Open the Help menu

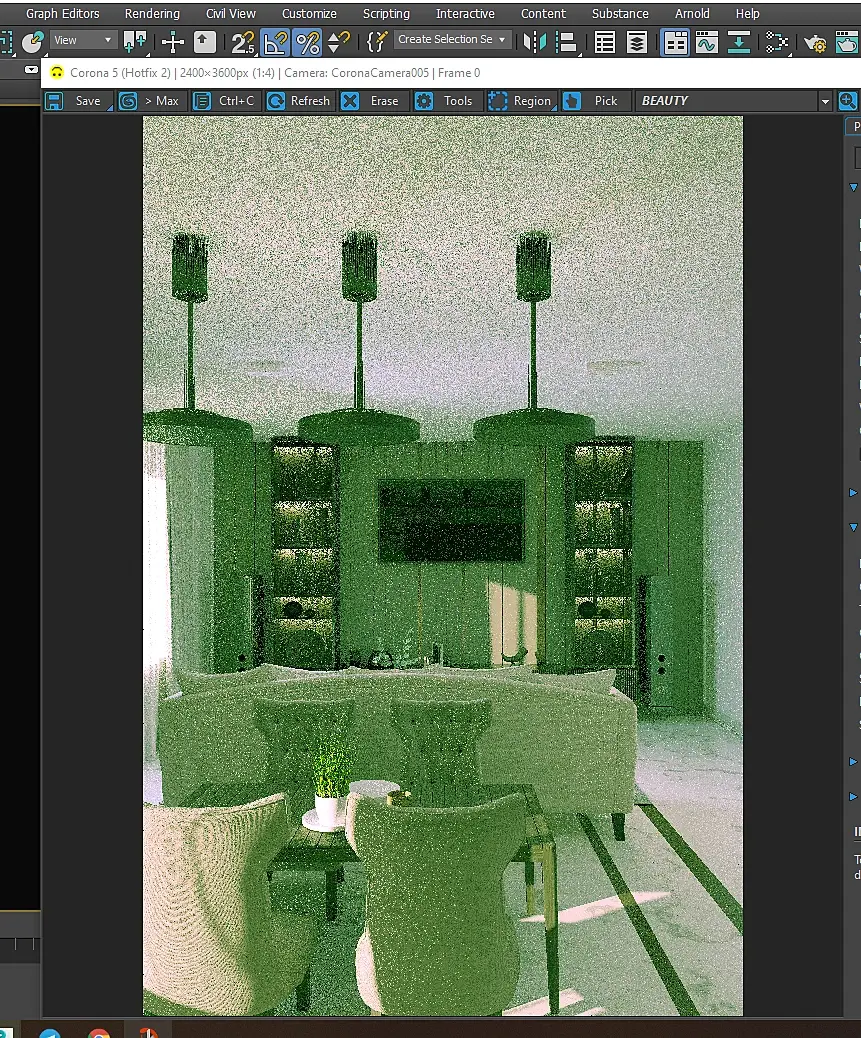pos(747,13)
